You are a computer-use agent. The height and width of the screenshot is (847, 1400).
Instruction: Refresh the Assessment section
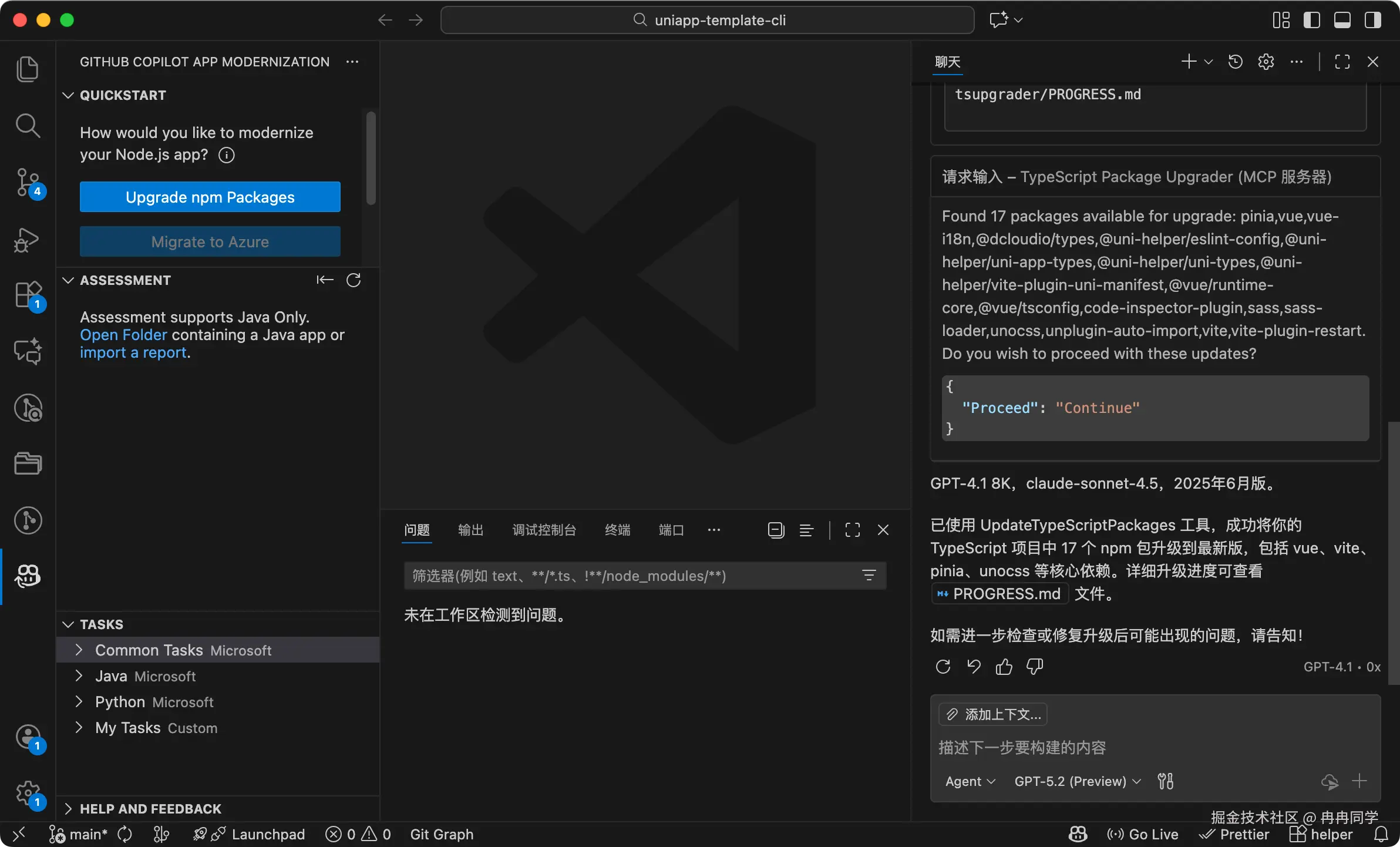pyautogui.click(x=354, y=280)
